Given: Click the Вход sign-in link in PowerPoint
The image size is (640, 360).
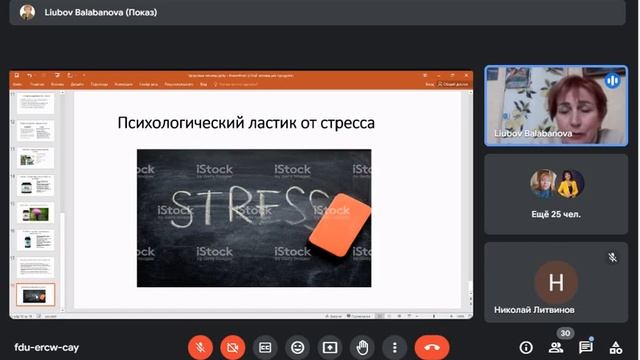Looking at the screenshot, I should [429, 84].
